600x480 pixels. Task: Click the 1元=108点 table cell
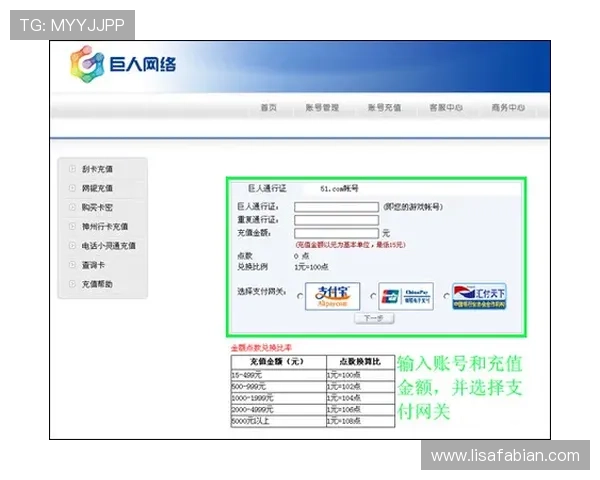(x=360, y=421)
